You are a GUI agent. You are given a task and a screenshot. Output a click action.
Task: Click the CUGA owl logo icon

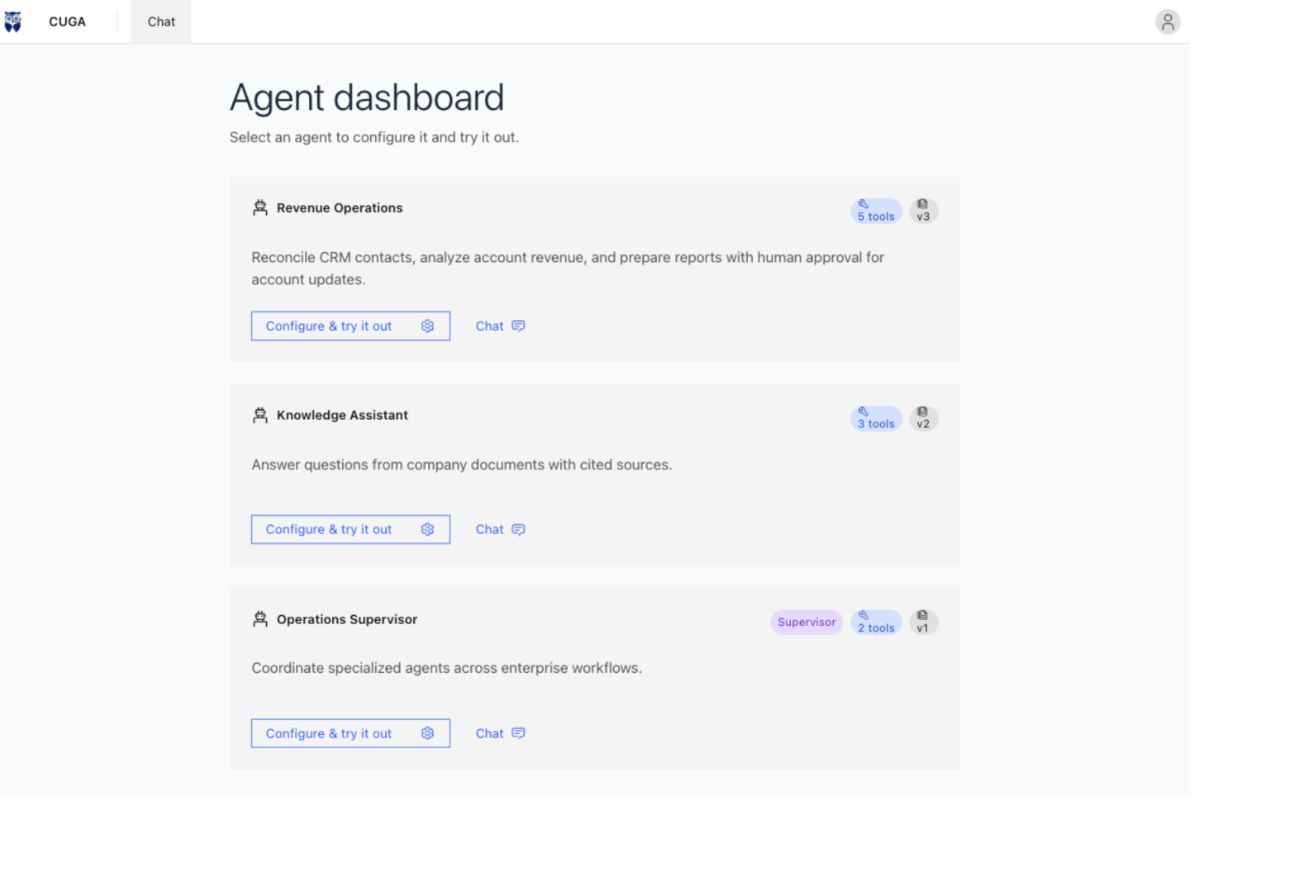tap(13, 22)
